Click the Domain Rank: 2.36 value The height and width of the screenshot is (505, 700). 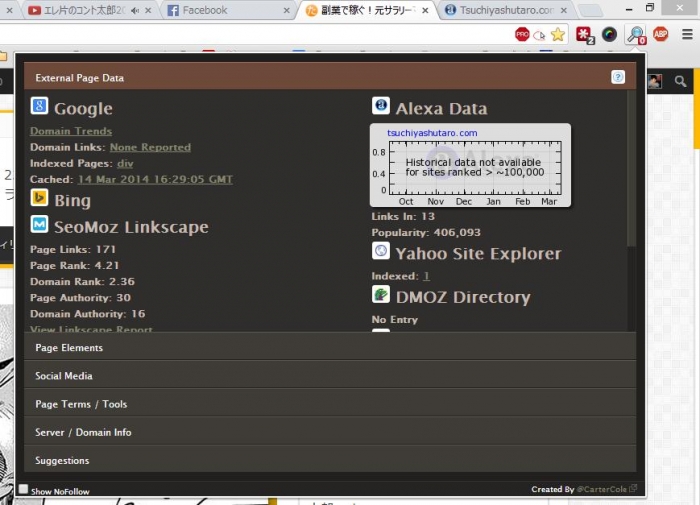(x=82, y=281)
